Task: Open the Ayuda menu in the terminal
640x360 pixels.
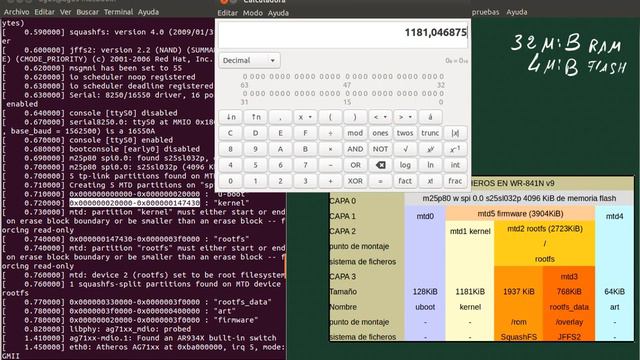Action: pyautogui.click(x=148, y=12)
